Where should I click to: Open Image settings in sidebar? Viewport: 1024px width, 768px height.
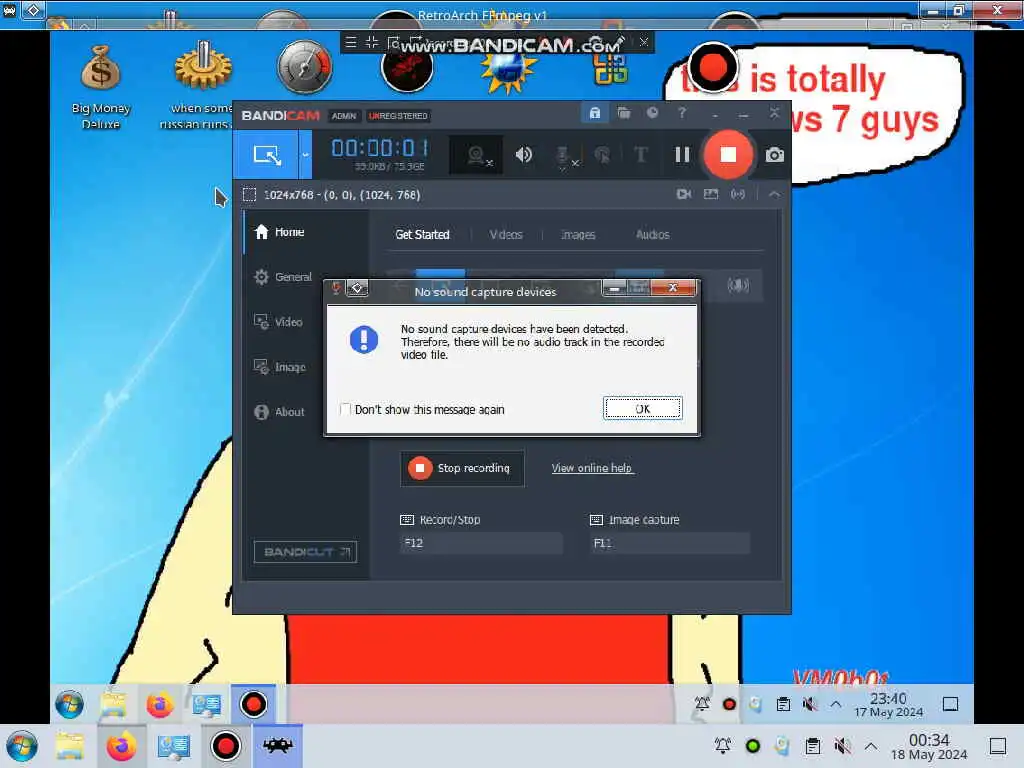pyautogui.click(x=282, y=367)
